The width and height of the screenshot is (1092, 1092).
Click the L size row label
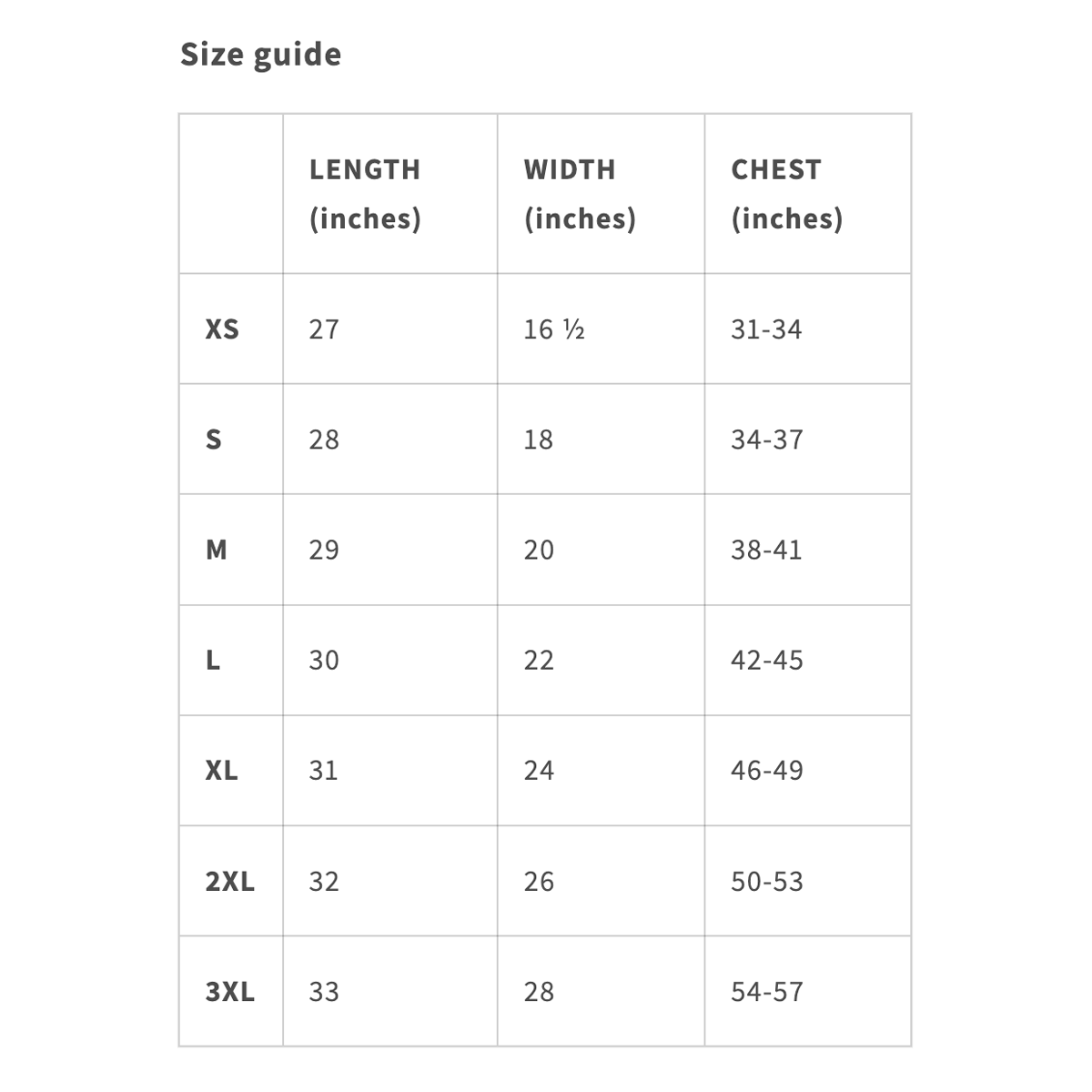[x=213, y=660]
